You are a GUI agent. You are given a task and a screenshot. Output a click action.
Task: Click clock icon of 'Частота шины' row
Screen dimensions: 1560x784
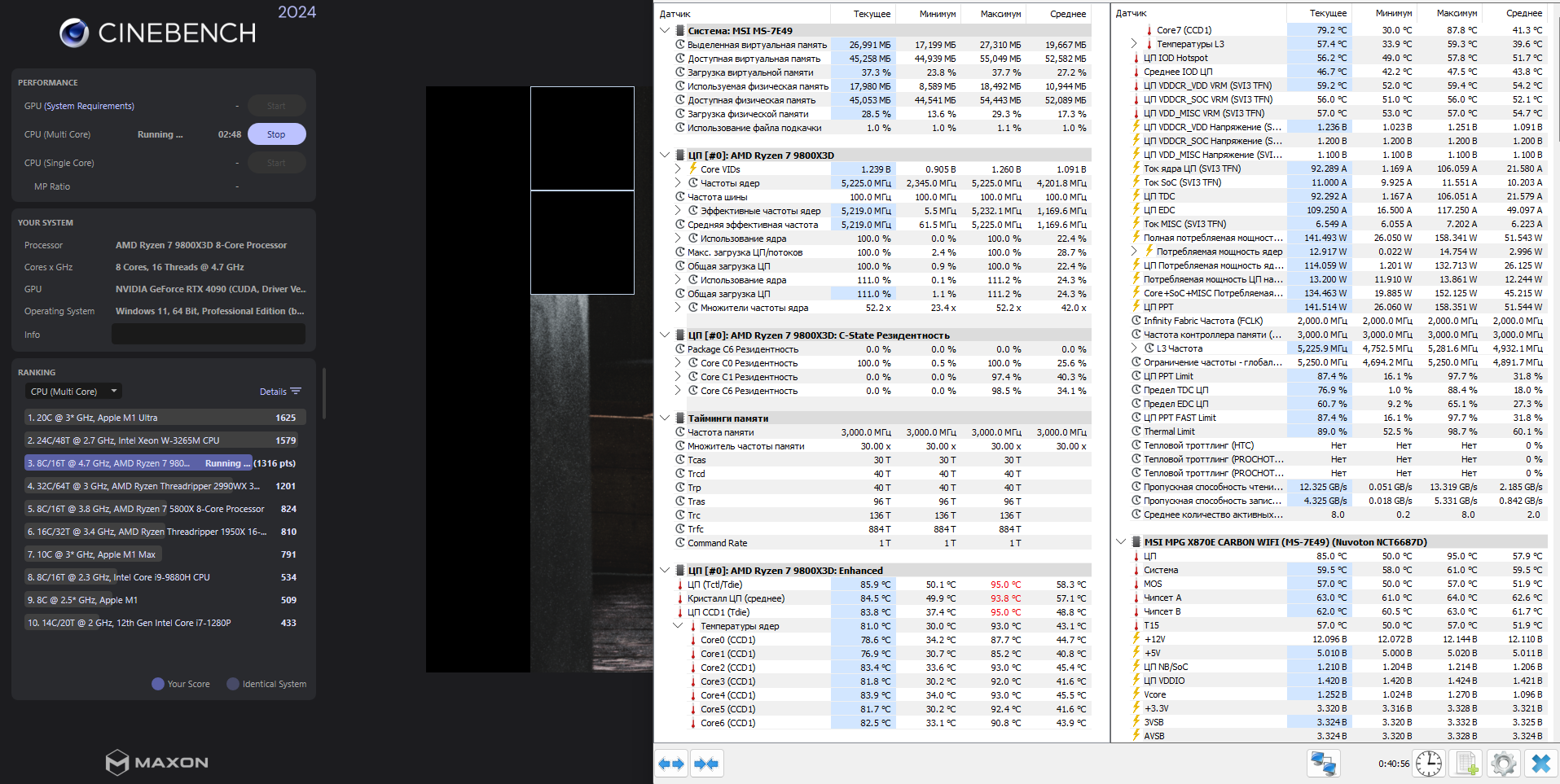679,197
